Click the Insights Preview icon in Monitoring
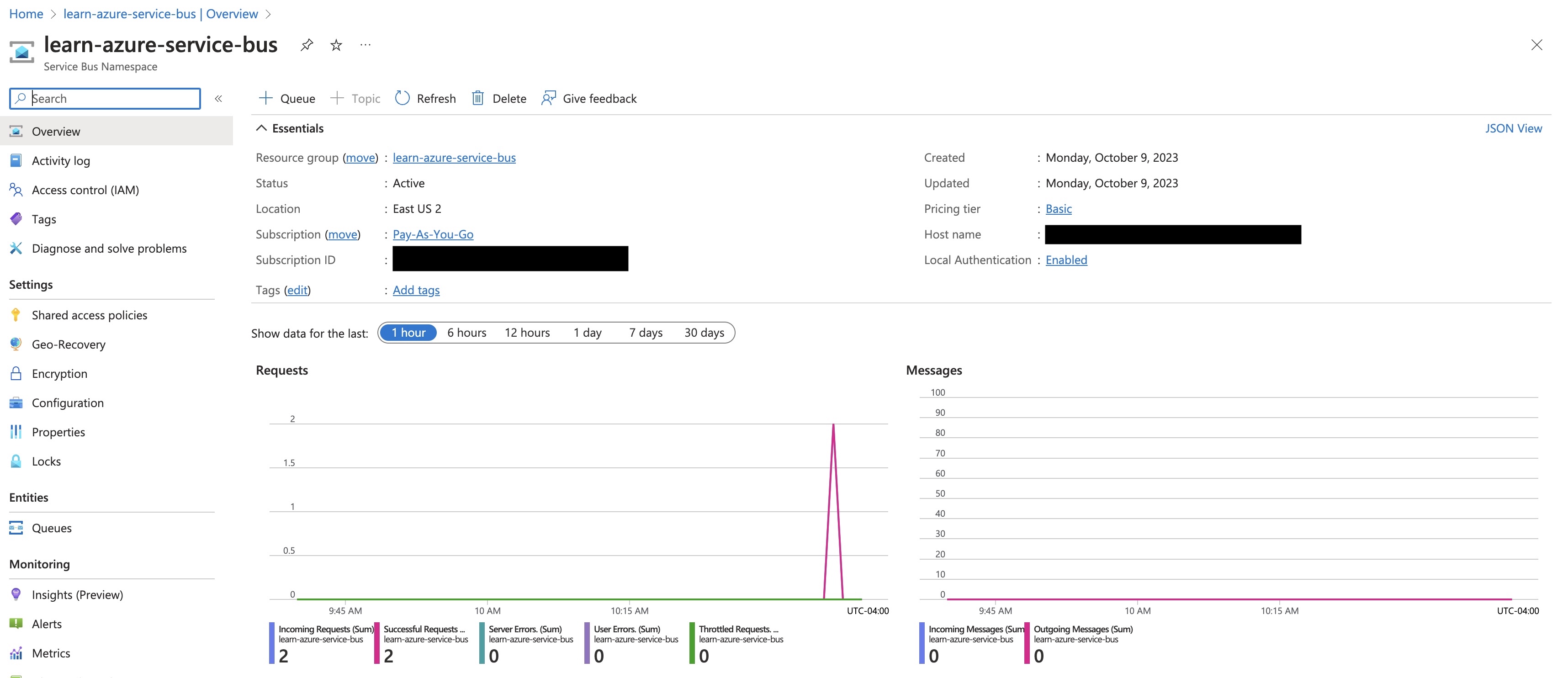The image size is (1568, 678). 16,594
